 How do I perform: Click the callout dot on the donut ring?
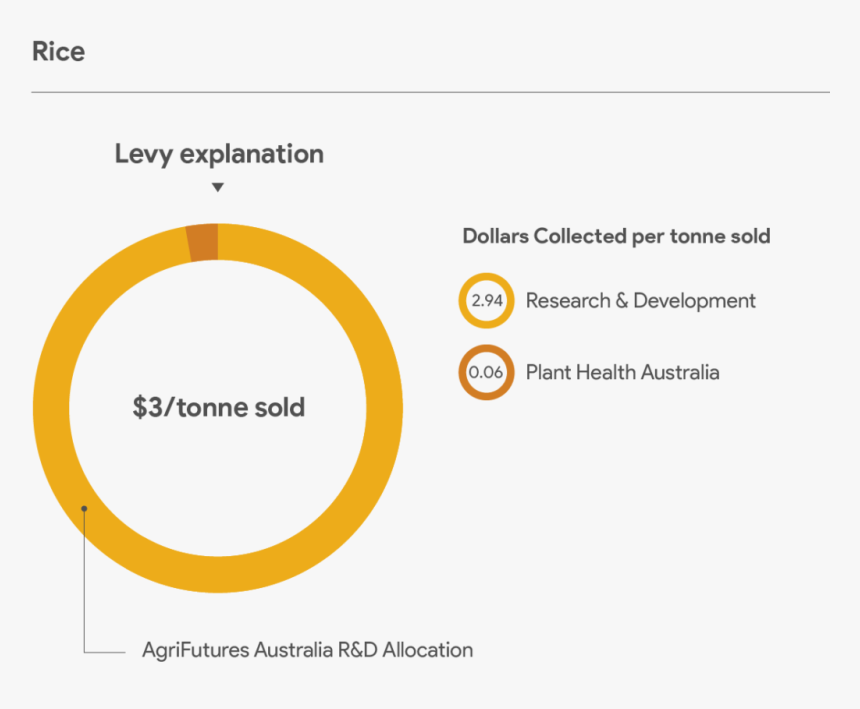pos(85,508)
